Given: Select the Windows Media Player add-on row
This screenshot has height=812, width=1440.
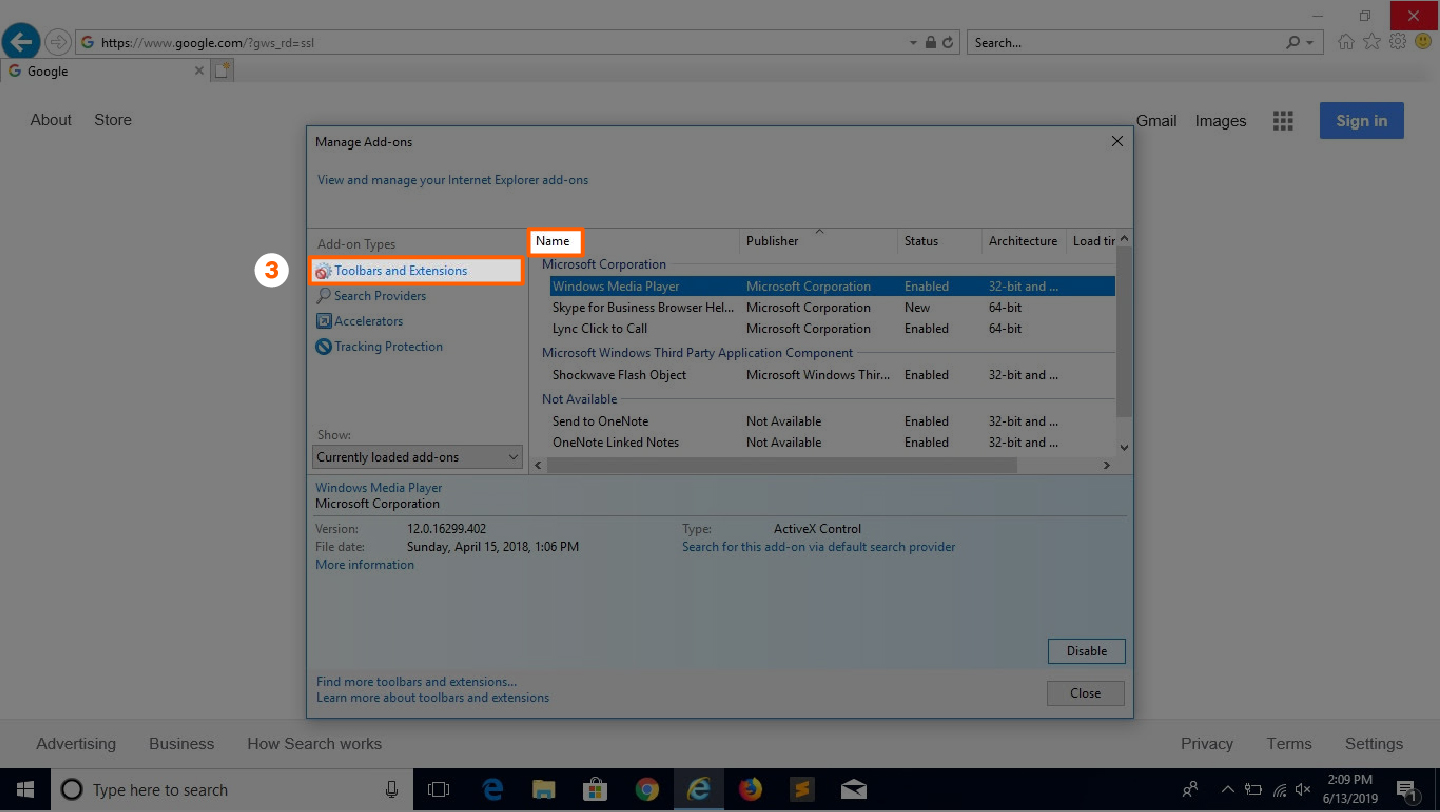Looking at the screenshot, I should 832,286.
